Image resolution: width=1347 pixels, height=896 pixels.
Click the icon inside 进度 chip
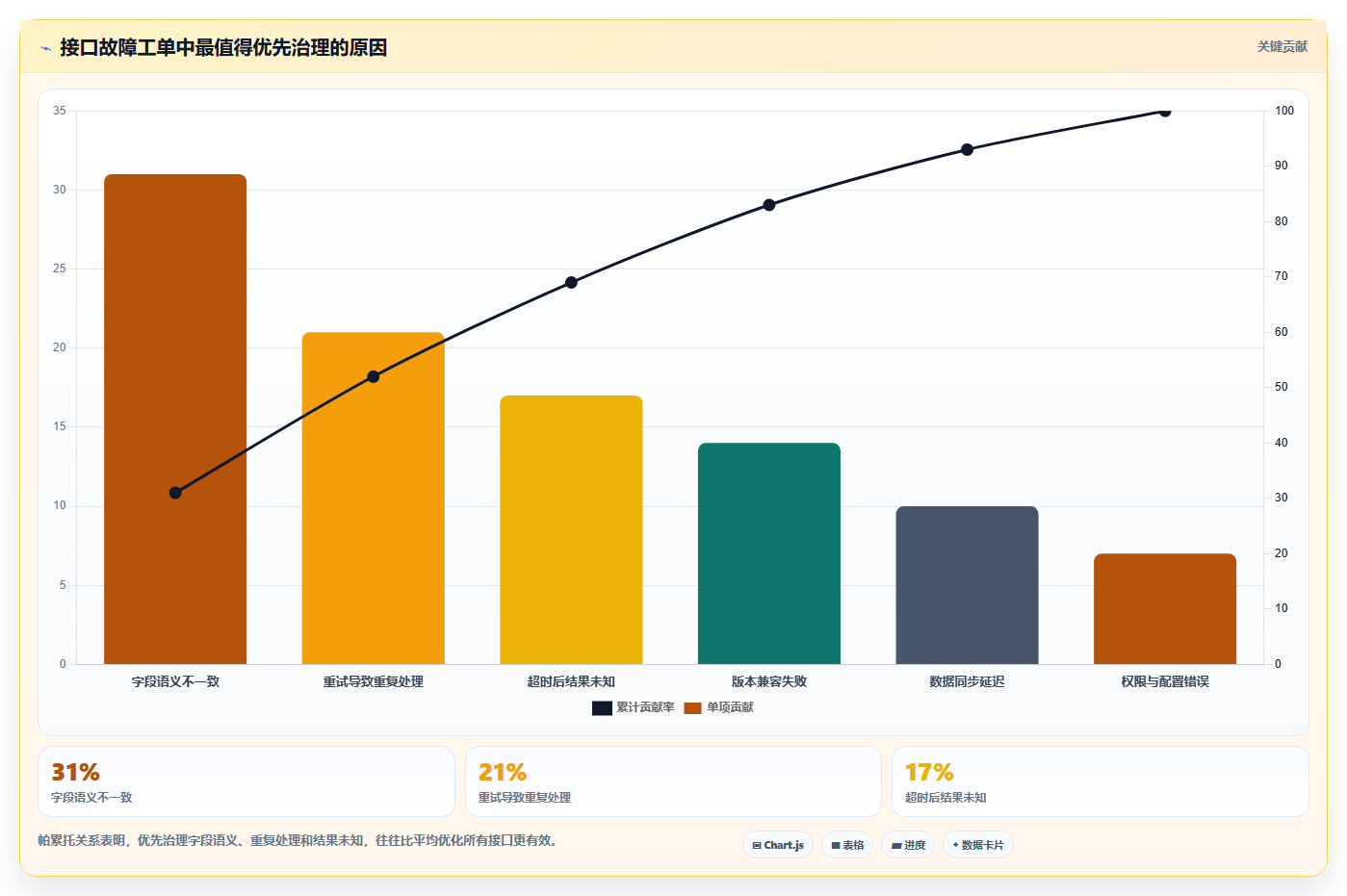(896, 846)
